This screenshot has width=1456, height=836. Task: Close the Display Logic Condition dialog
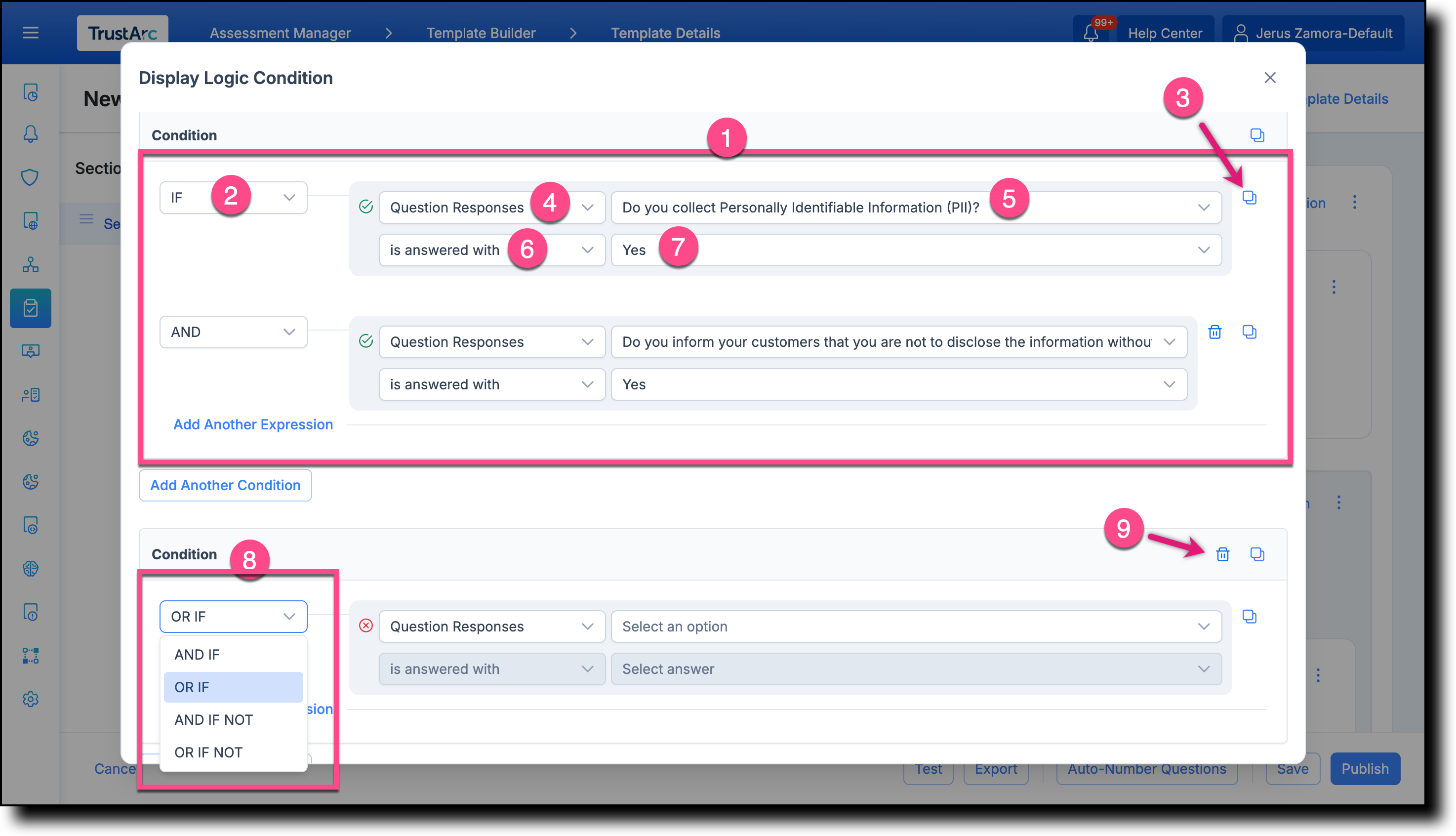pos(1269,78)
